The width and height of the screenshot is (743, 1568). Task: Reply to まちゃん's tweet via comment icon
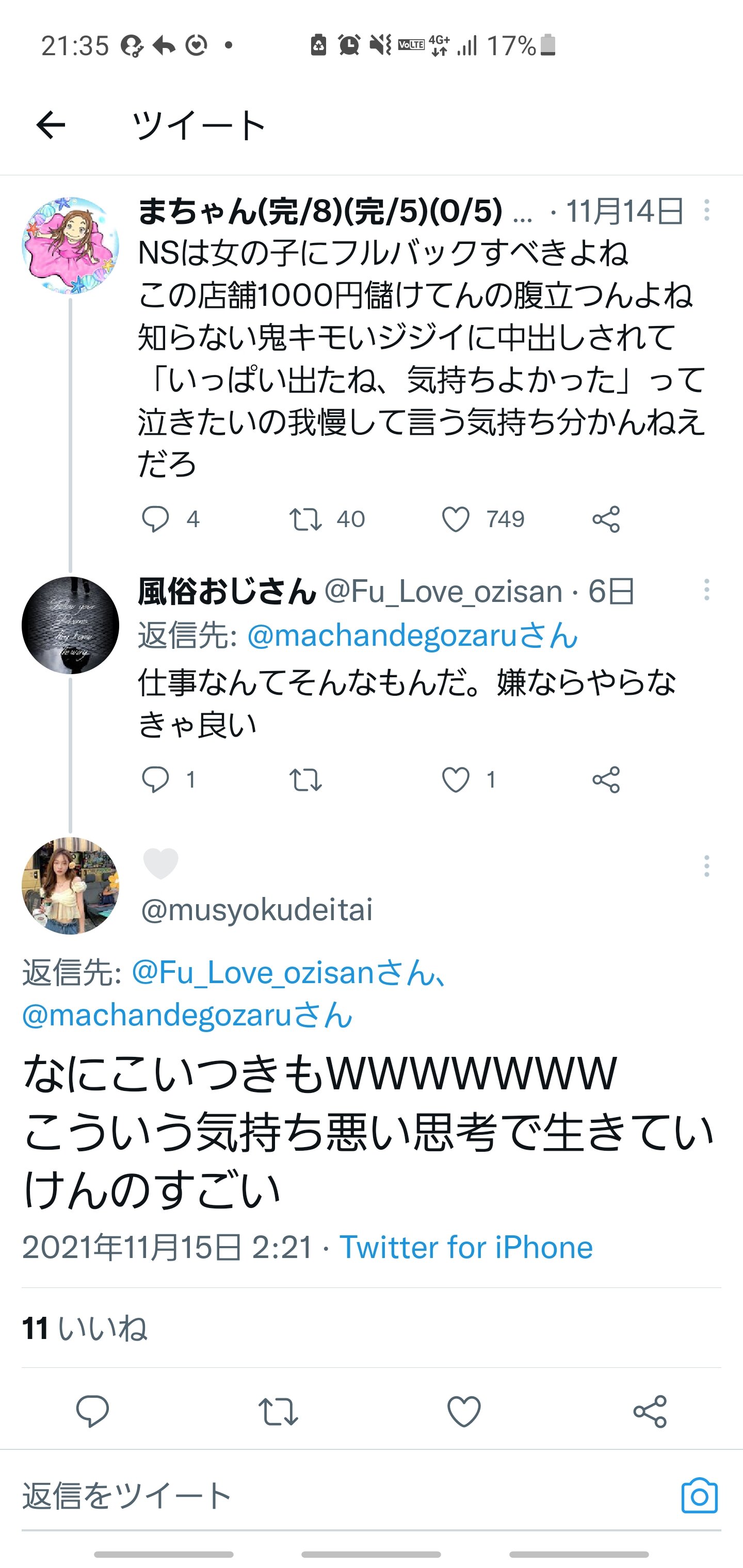155,519
